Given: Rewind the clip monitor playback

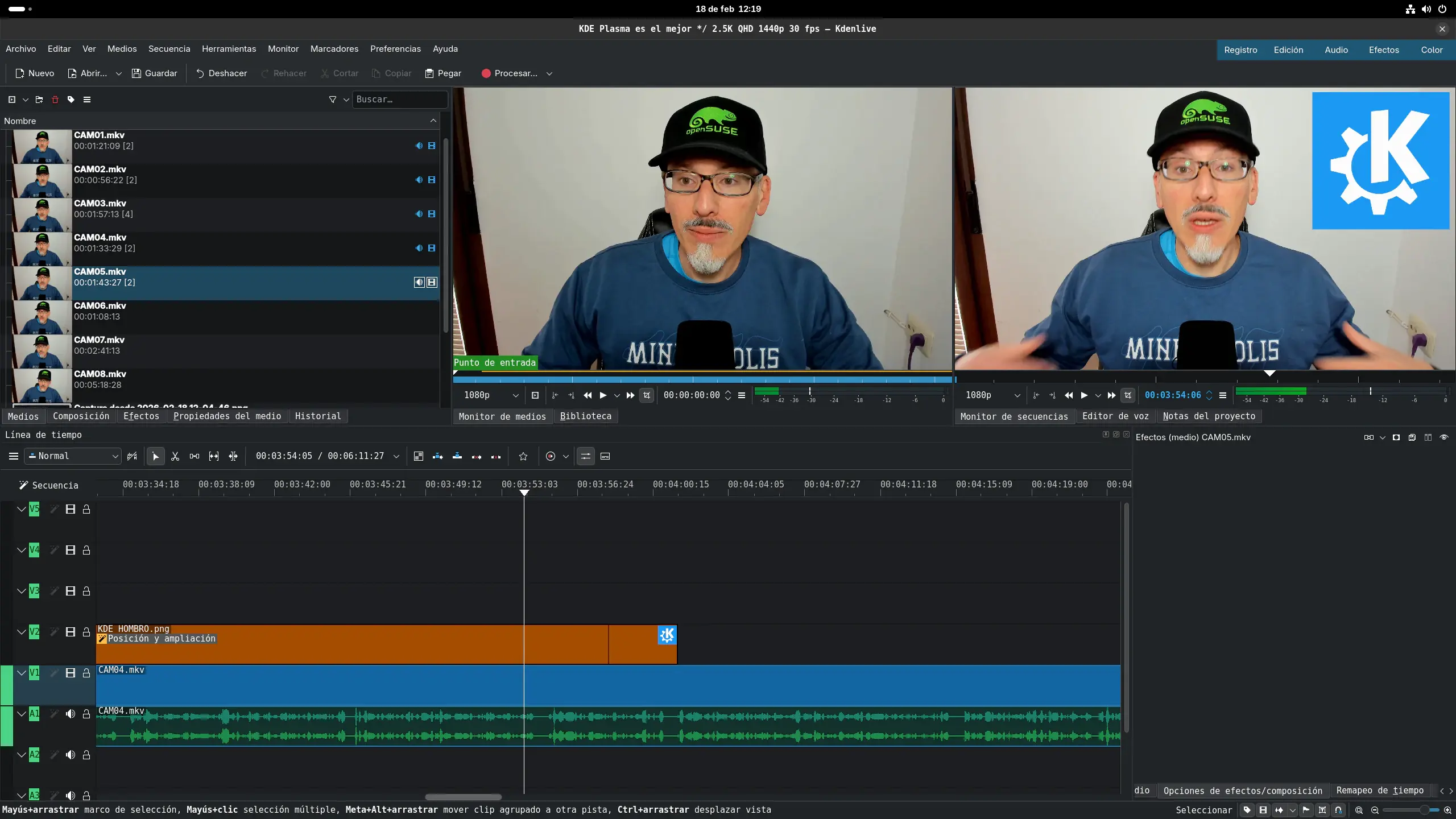Looking at the screenshot, I should click(588, 395).
